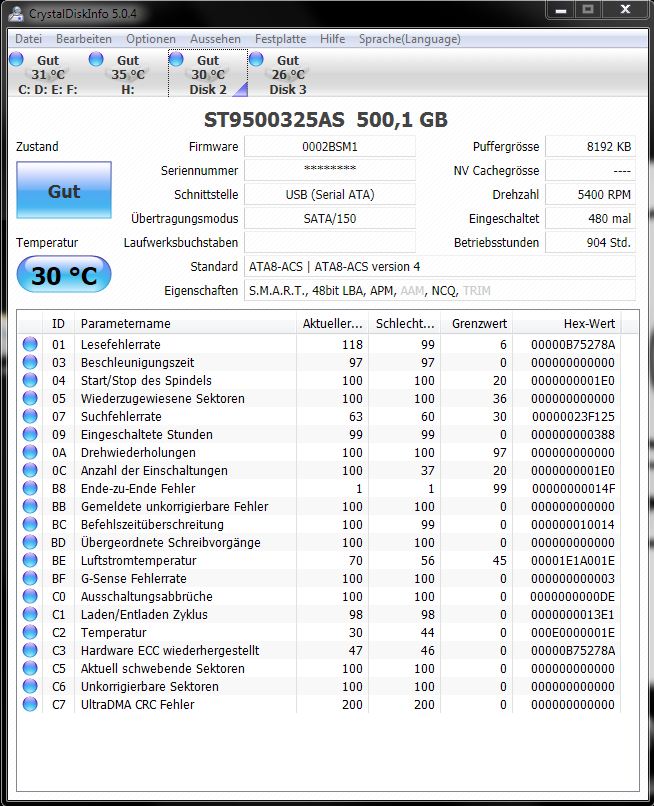Click the Übertragungsmodus SATA/150 field

click(x=330, y=218)
